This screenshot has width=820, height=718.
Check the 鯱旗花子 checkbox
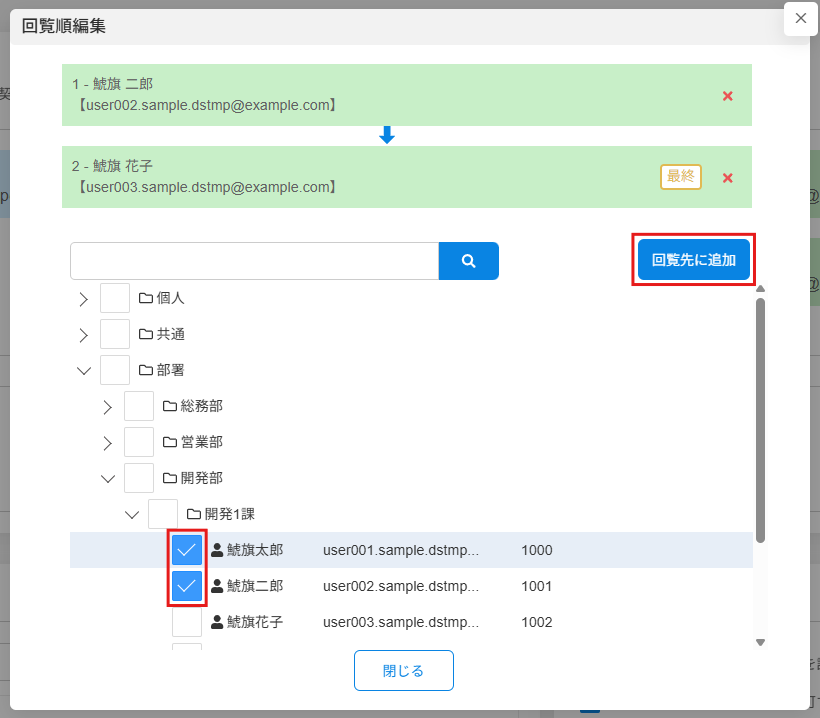(187, 622)
